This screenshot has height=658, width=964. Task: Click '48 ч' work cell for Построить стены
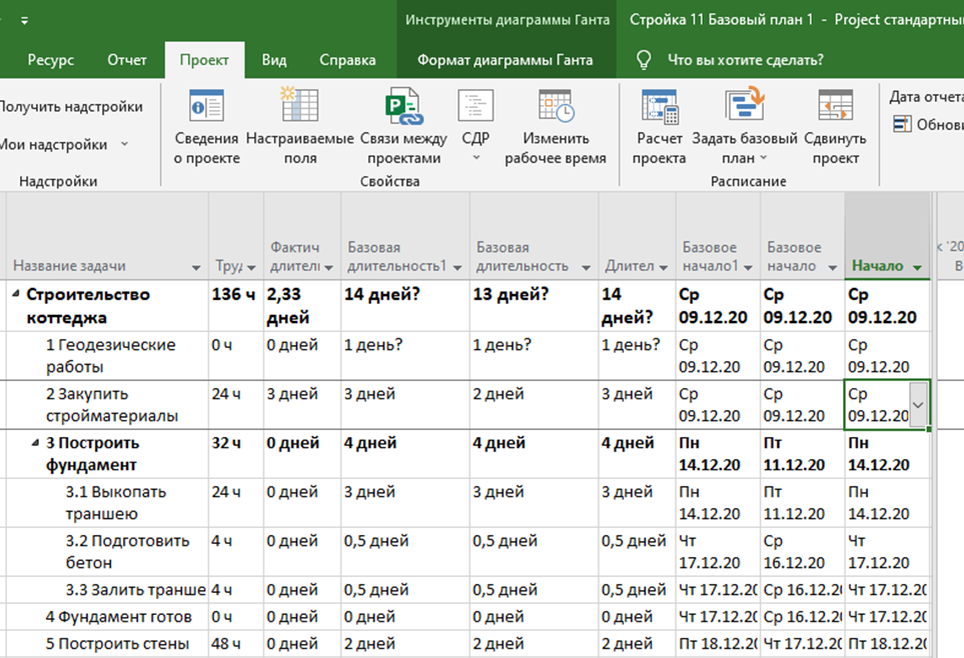[236, 643]
